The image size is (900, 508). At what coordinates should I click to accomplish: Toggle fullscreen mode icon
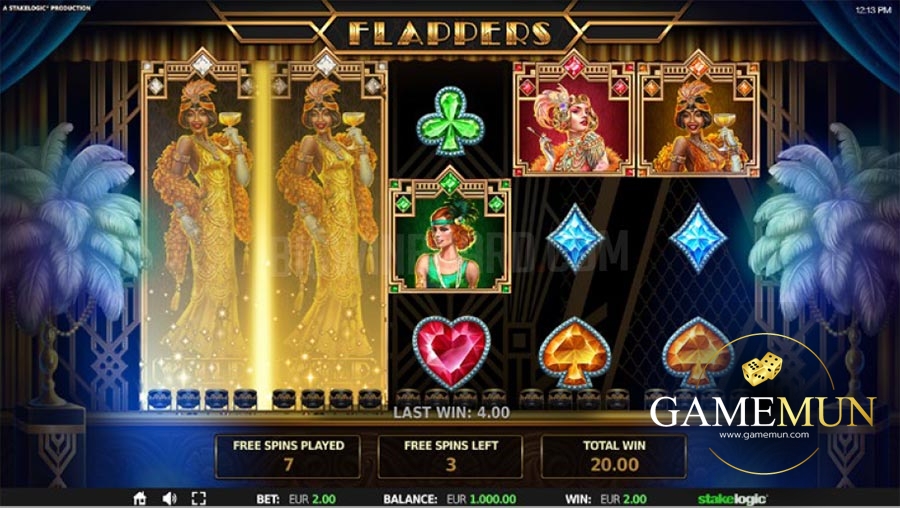tap(199, 498)
